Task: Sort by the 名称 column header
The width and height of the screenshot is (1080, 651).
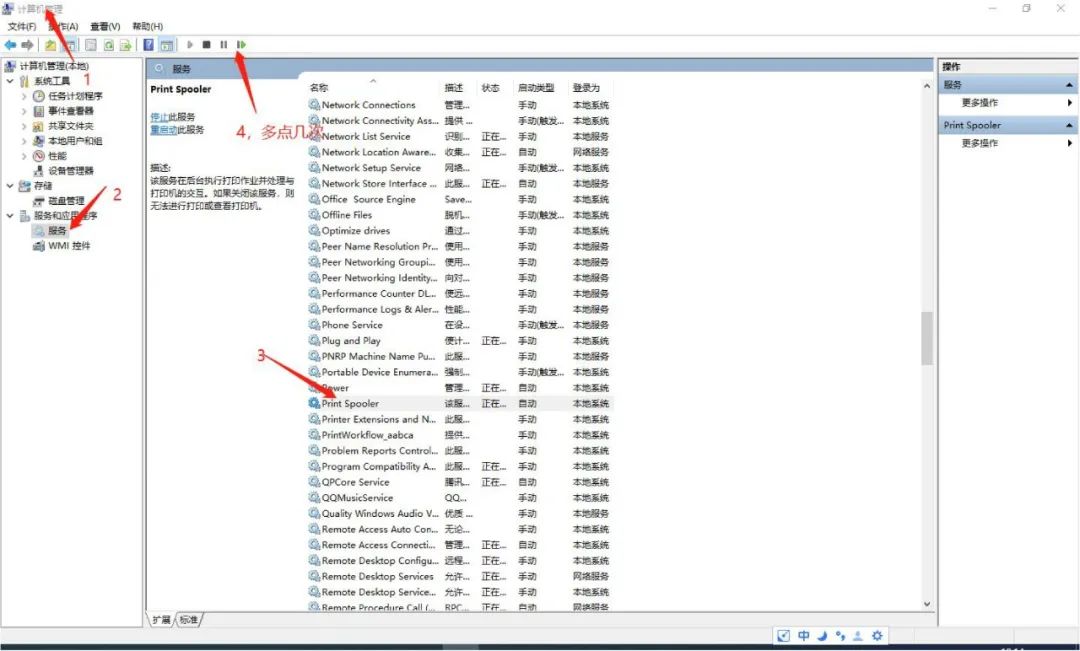Action: (319, 87)
